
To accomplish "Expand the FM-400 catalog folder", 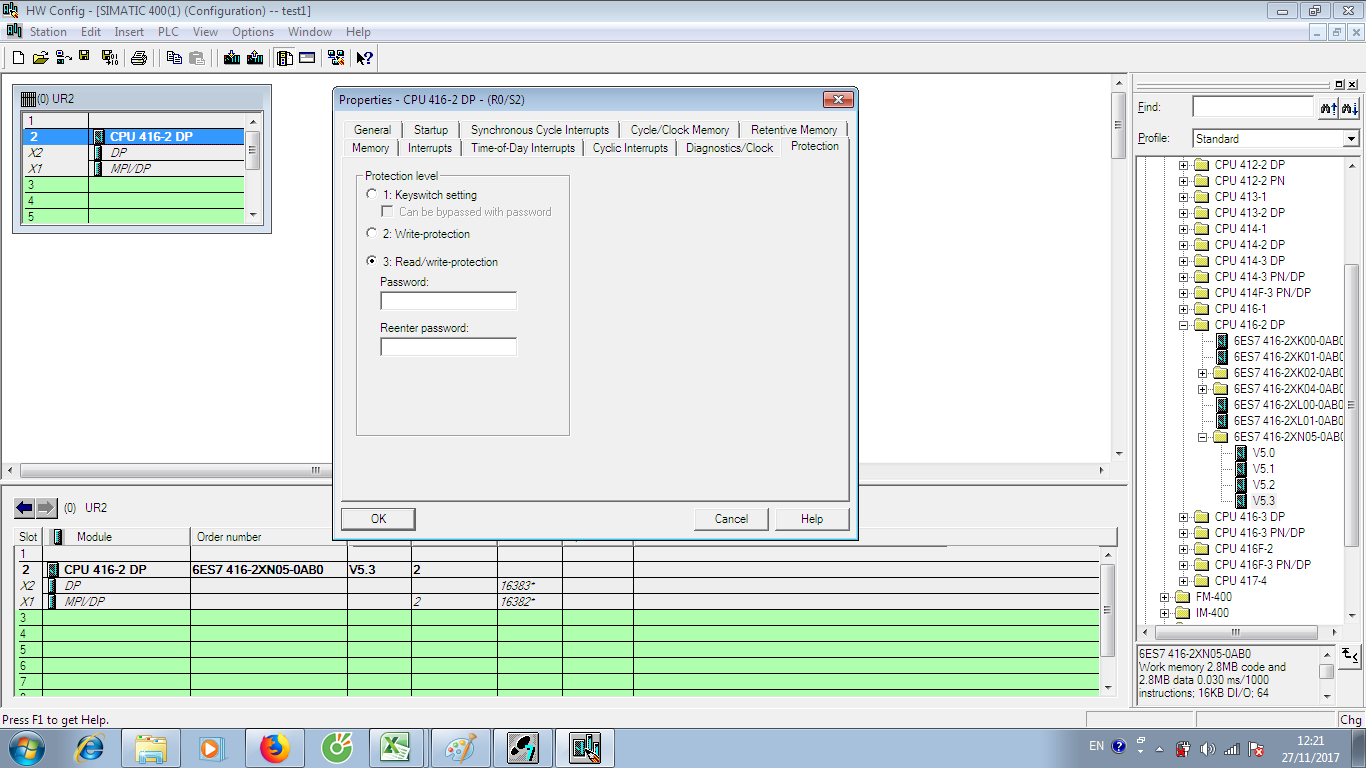I will 1165,597.
